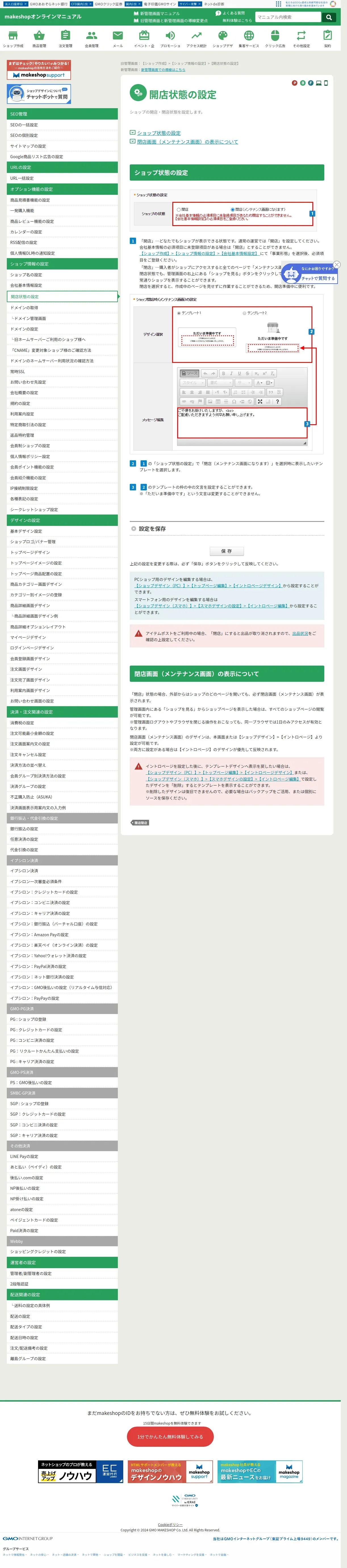Close the chat popup bubble
Viewport: 347px width, 1568px height.
pos(337,264)
